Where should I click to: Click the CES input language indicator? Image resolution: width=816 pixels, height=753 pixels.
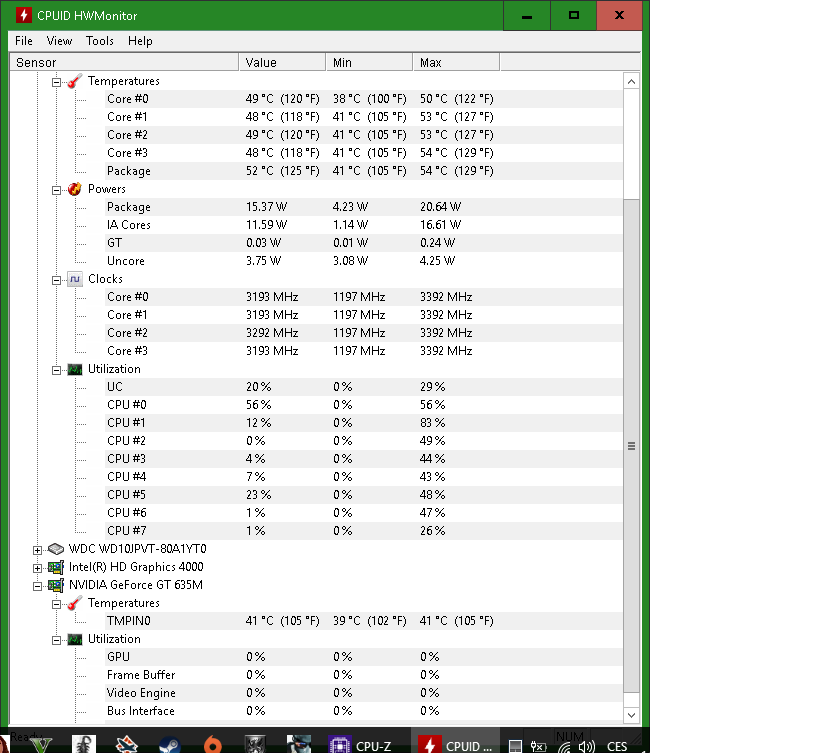tap(617, 747)
